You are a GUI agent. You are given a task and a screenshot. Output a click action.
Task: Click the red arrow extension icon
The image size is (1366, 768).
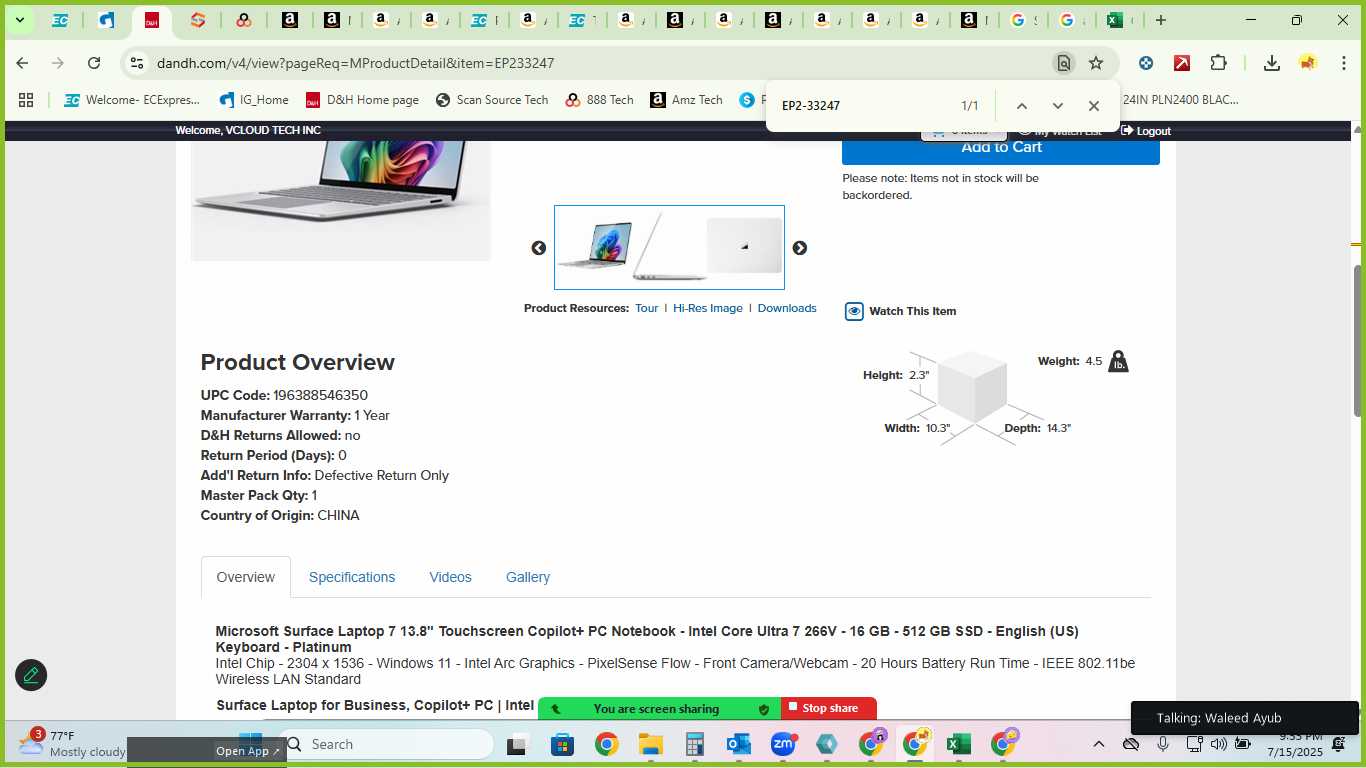click(1182, 63)
